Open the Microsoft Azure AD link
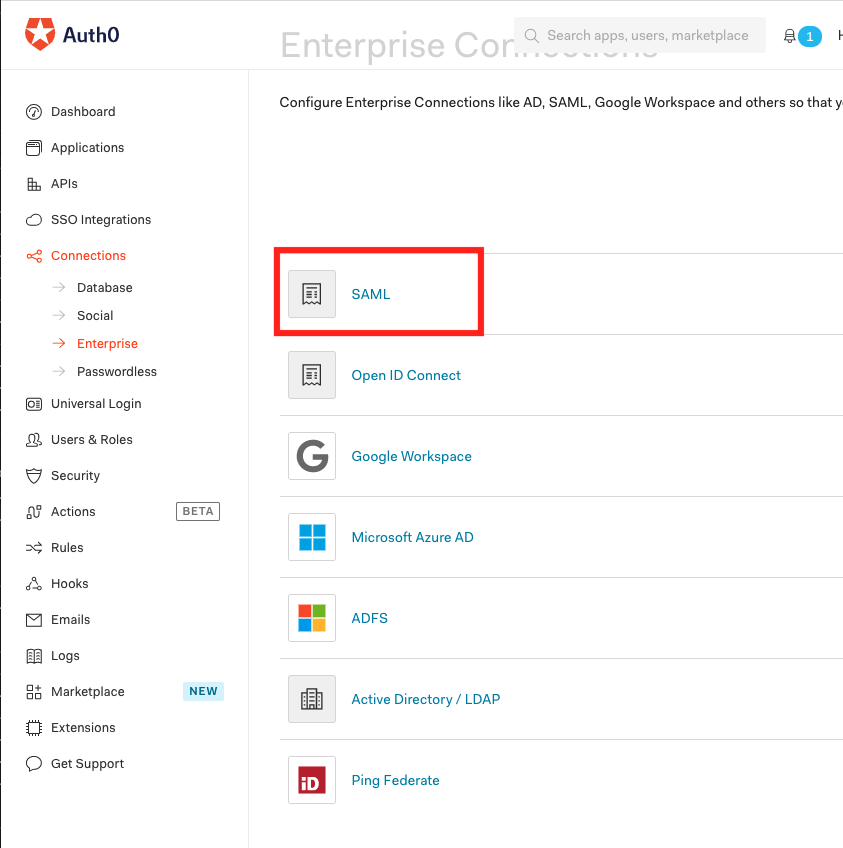The height and width of the screenshot is (848, 843). pyautogui.click(x=413, y=537)
